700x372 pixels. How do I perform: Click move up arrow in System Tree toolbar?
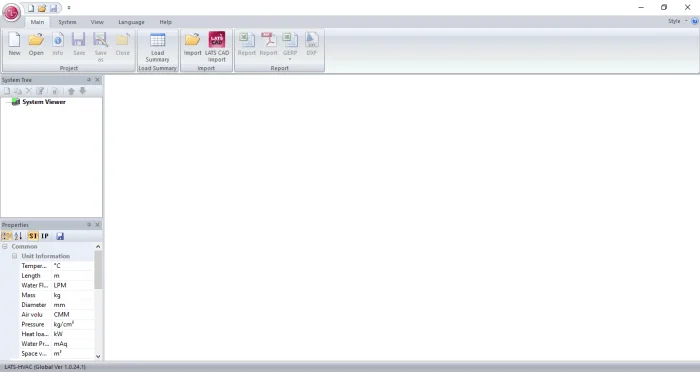(x=71, y=91)
